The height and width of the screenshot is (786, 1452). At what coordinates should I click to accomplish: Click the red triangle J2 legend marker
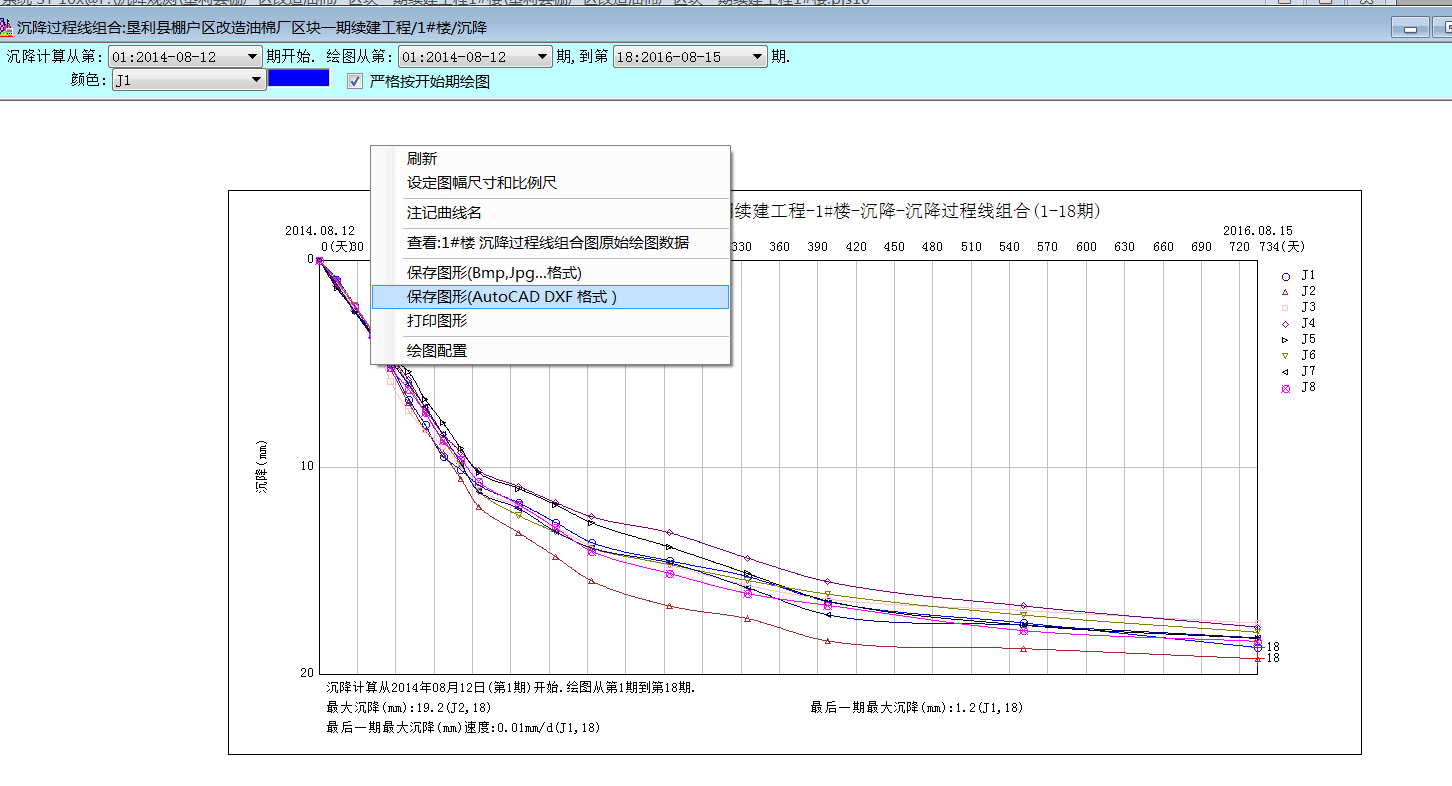click(1286, 292)
